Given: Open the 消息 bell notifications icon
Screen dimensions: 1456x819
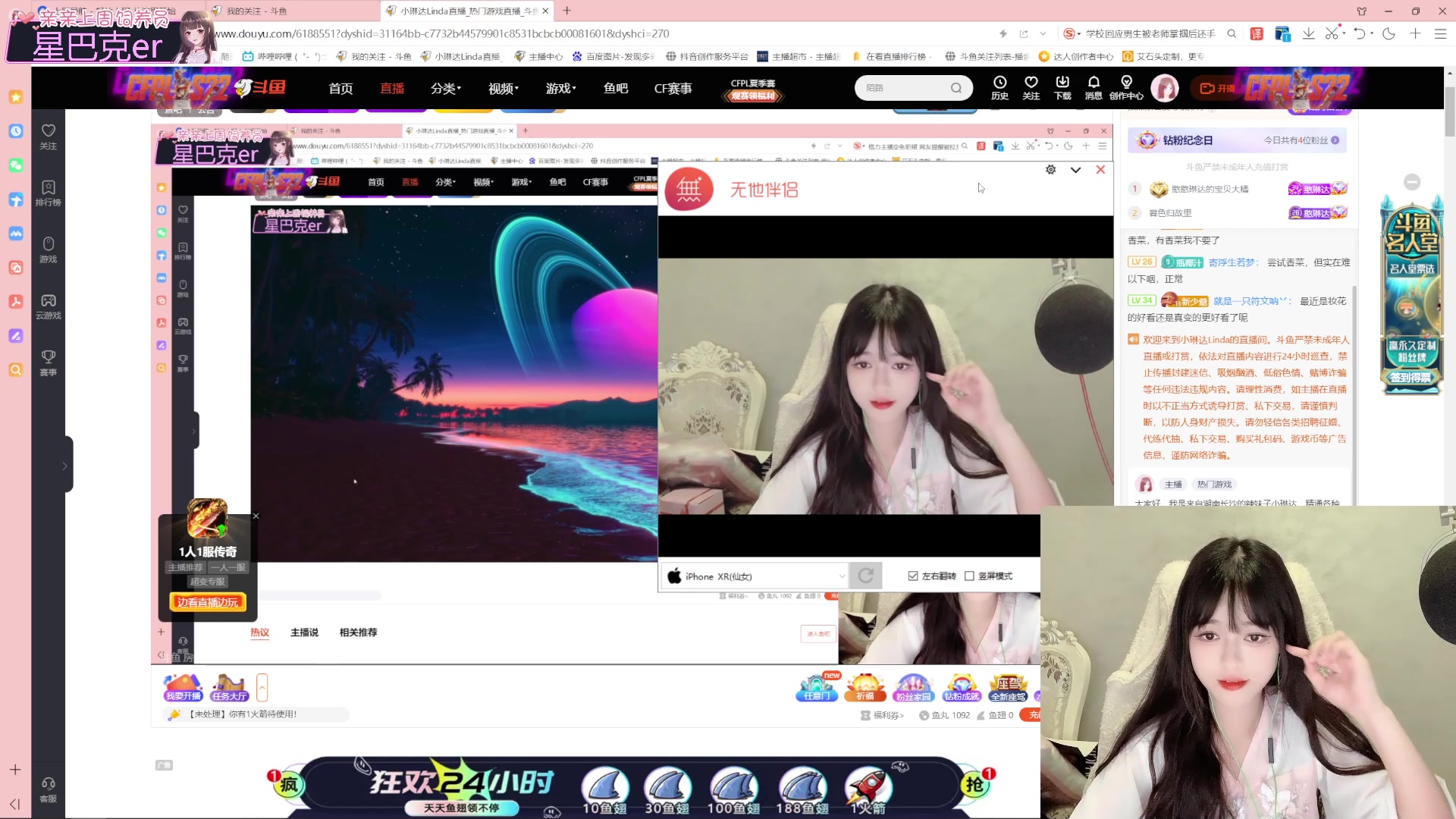Looking at the screenshot, I should 1094,88.
